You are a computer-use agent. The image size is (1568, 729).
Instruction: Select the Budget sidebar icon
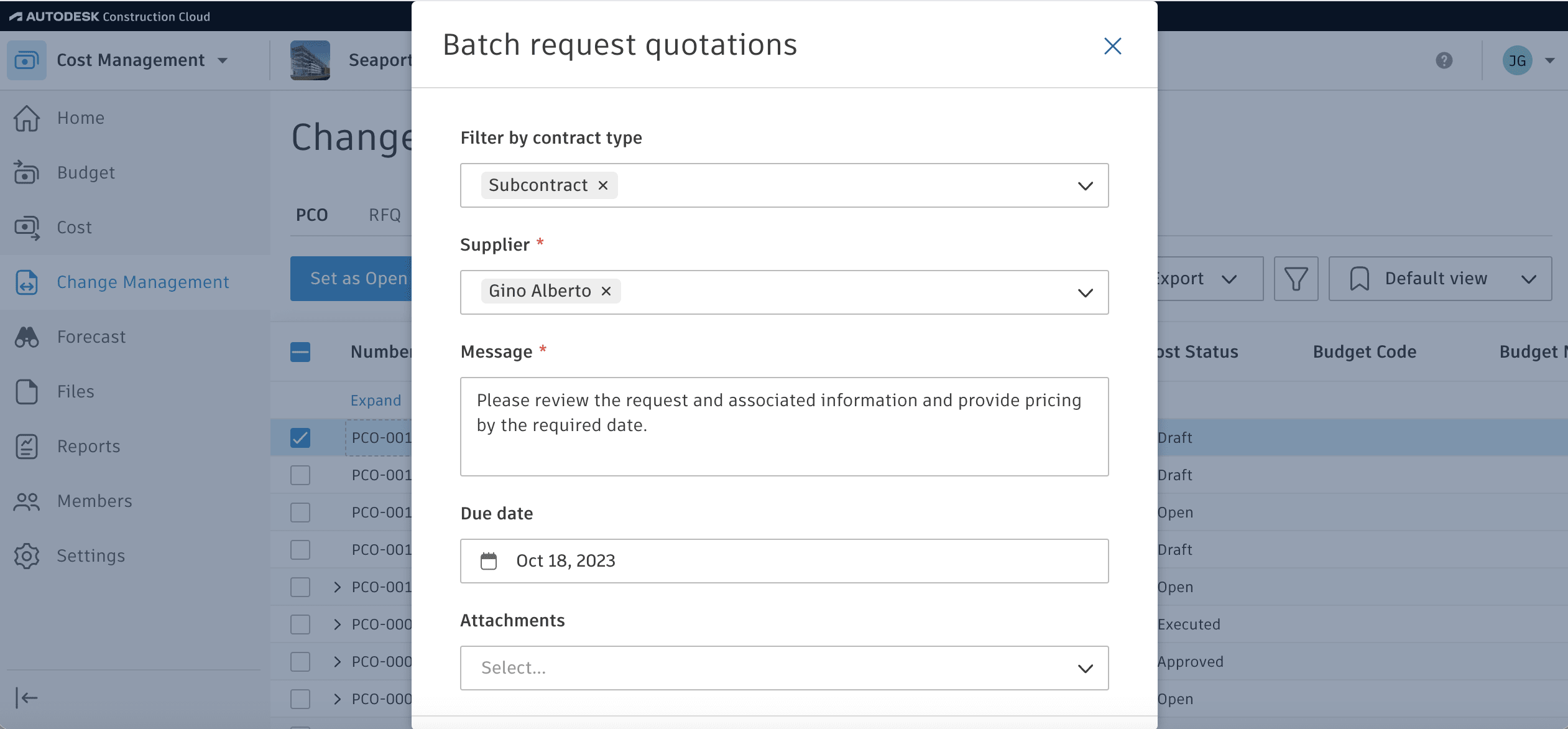tap(26, 172)
